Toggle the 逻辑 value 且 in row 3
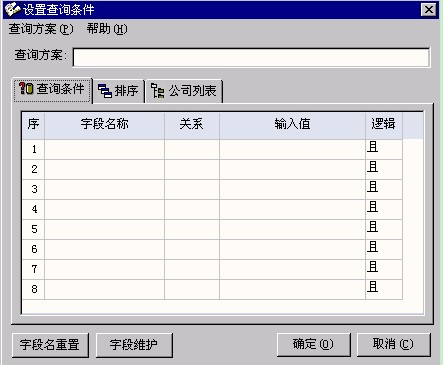This screenshot has width=443, height=365. click(x=384, y=189)
